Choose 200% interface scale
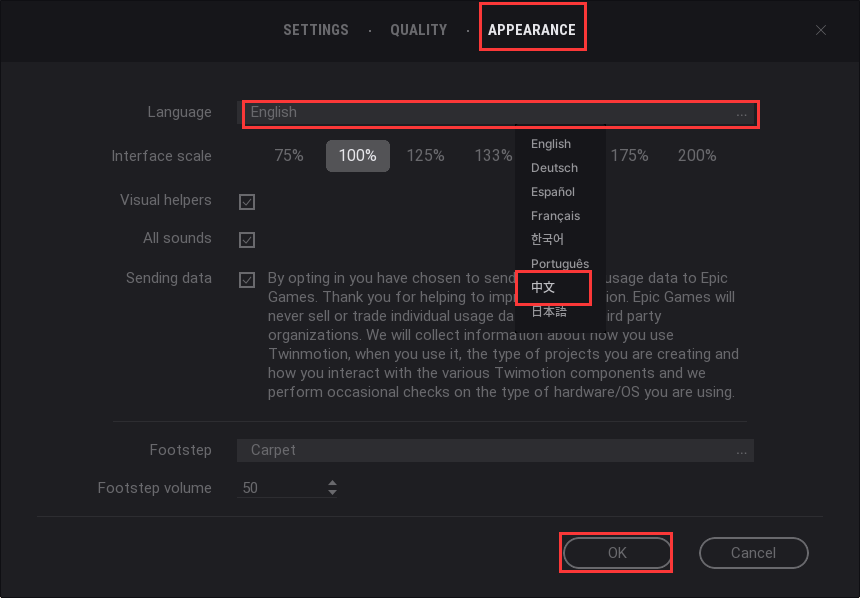Image resolution: width=860 pixels, height=598 pixels. click(x=697, y=156)
